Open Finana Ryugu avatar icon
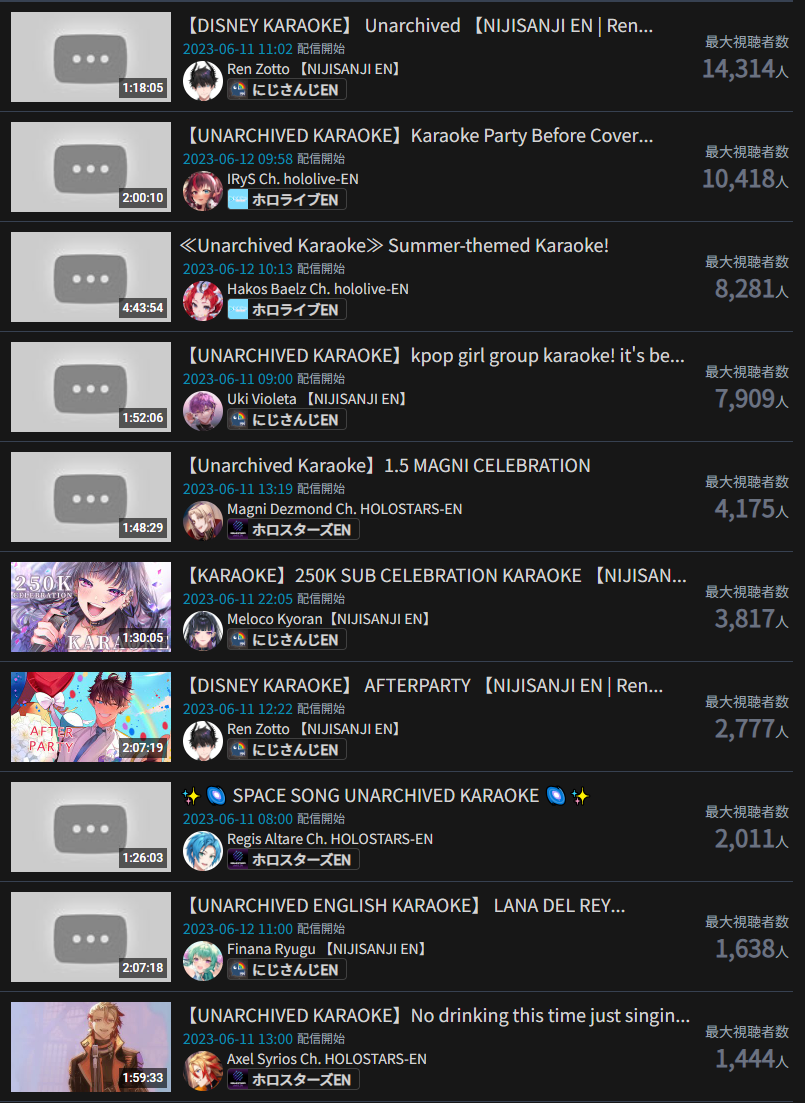 203,960
